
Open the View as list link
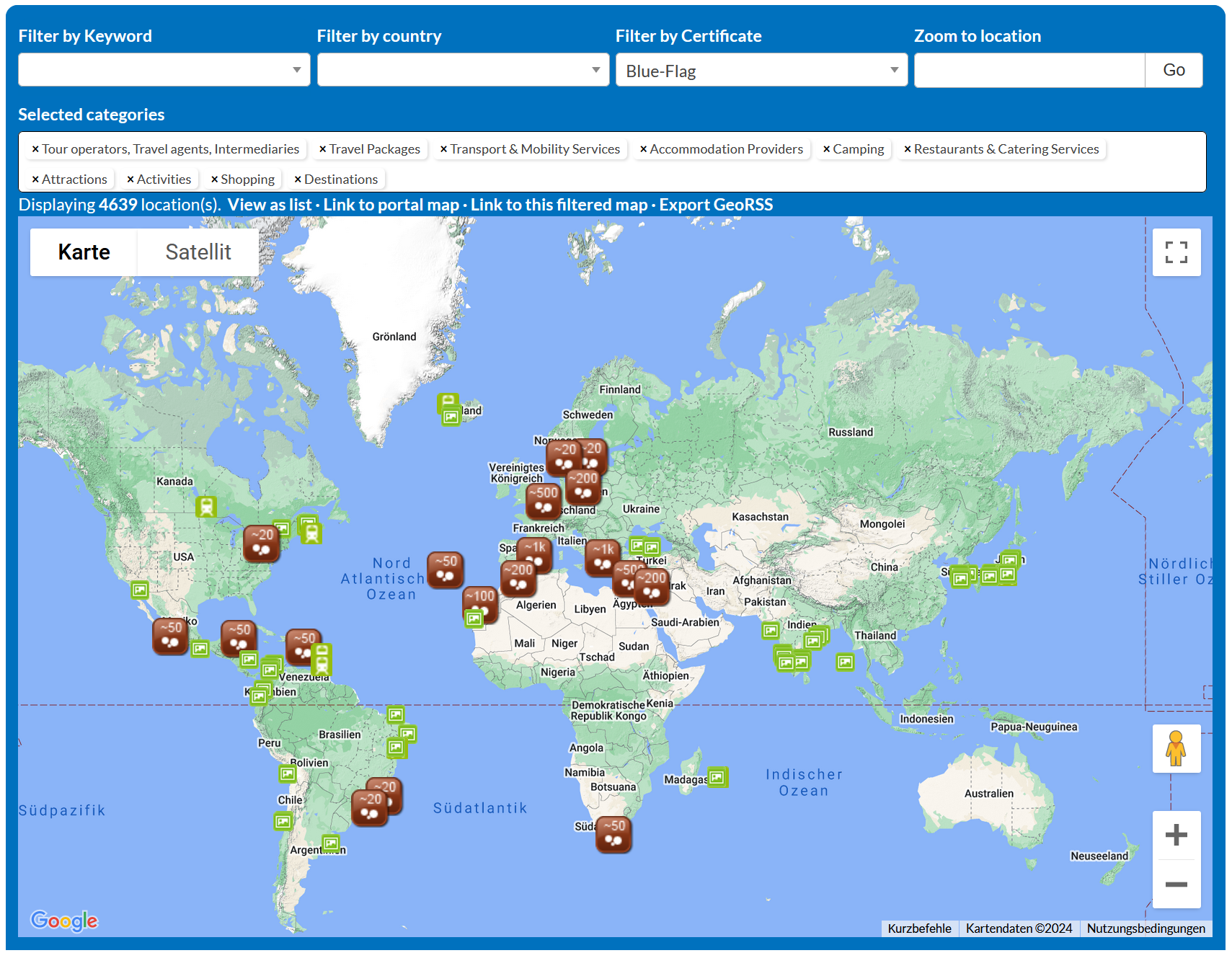(x=270, y=205)
